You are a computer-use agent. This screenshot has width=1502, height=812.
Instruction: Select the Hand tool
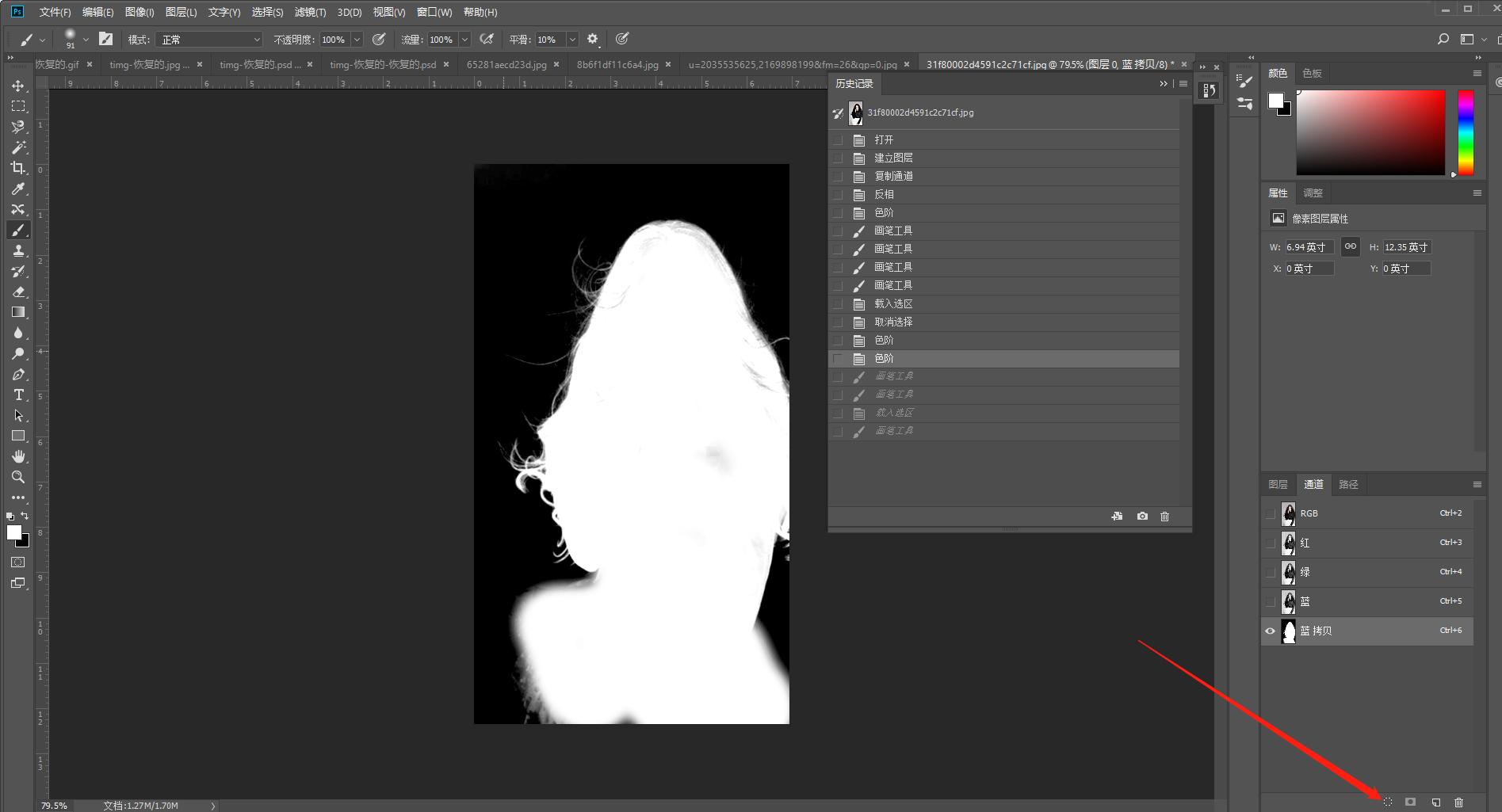(18, 456)
